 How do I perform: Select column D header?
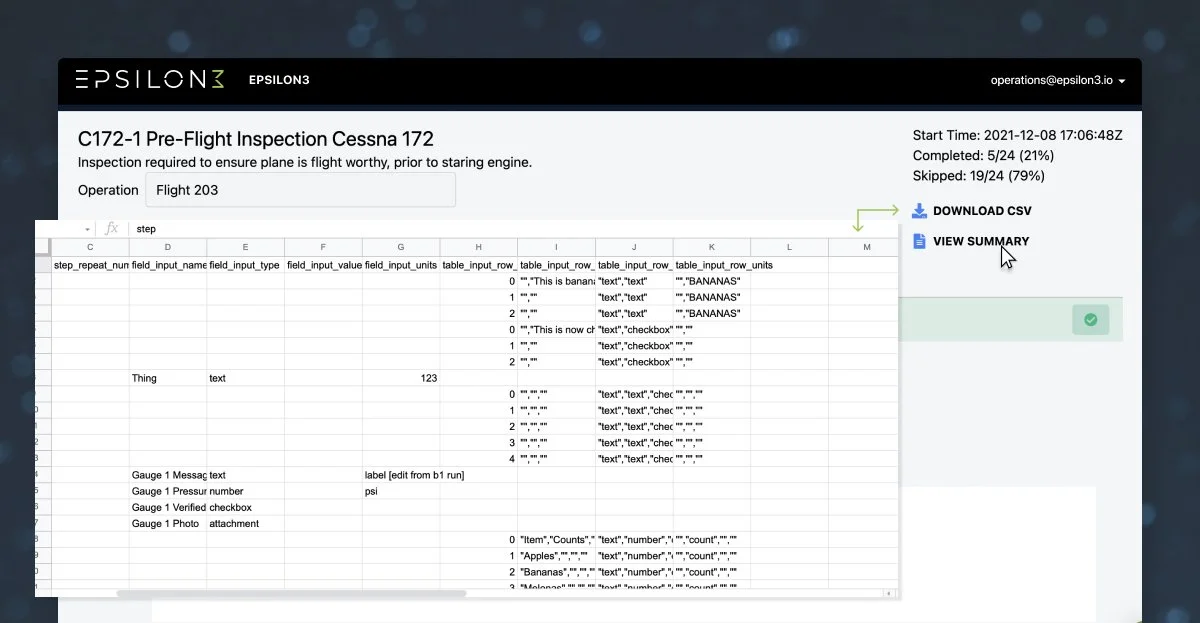point(168,247)
